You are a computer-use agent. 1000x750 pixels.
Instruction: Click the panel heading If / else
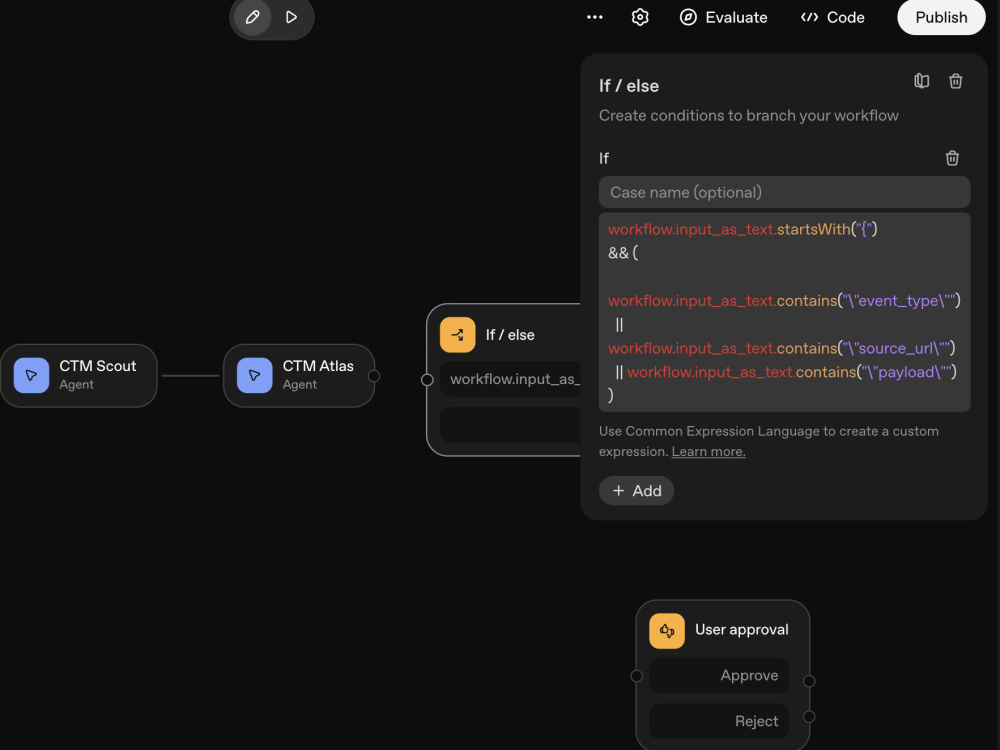click(x=629, y=86)
